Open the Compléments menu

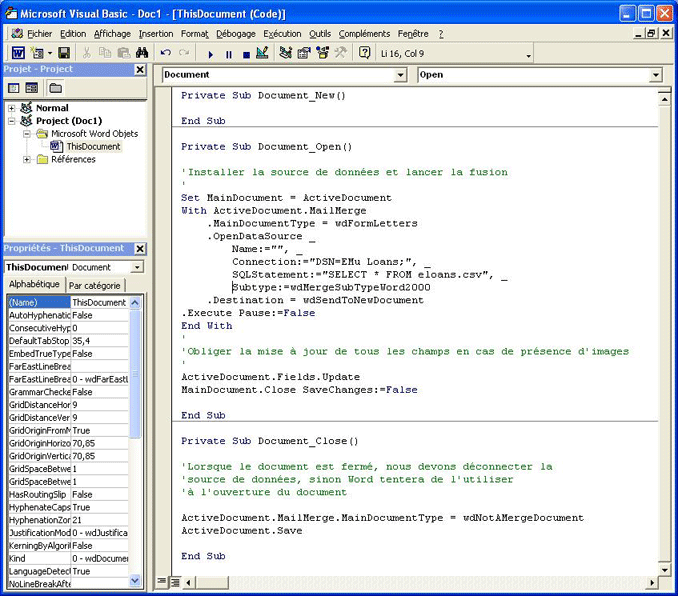[x=364, y=34]
